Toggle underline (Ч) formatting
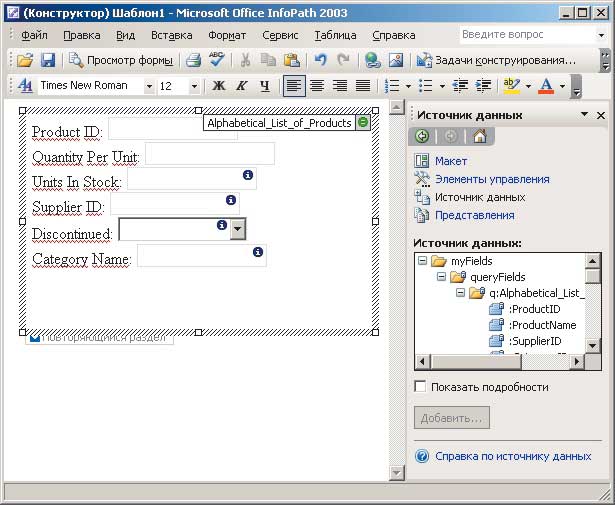 pyautogui.click(x=265, y=85)
